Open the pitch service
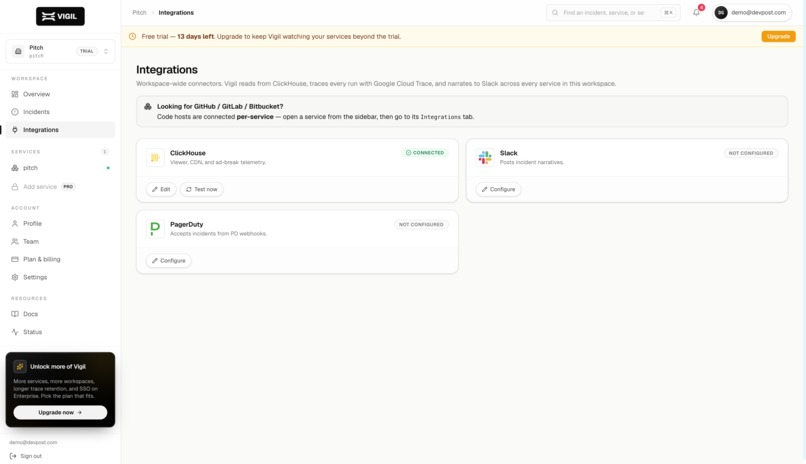 (x=60, y=168)
